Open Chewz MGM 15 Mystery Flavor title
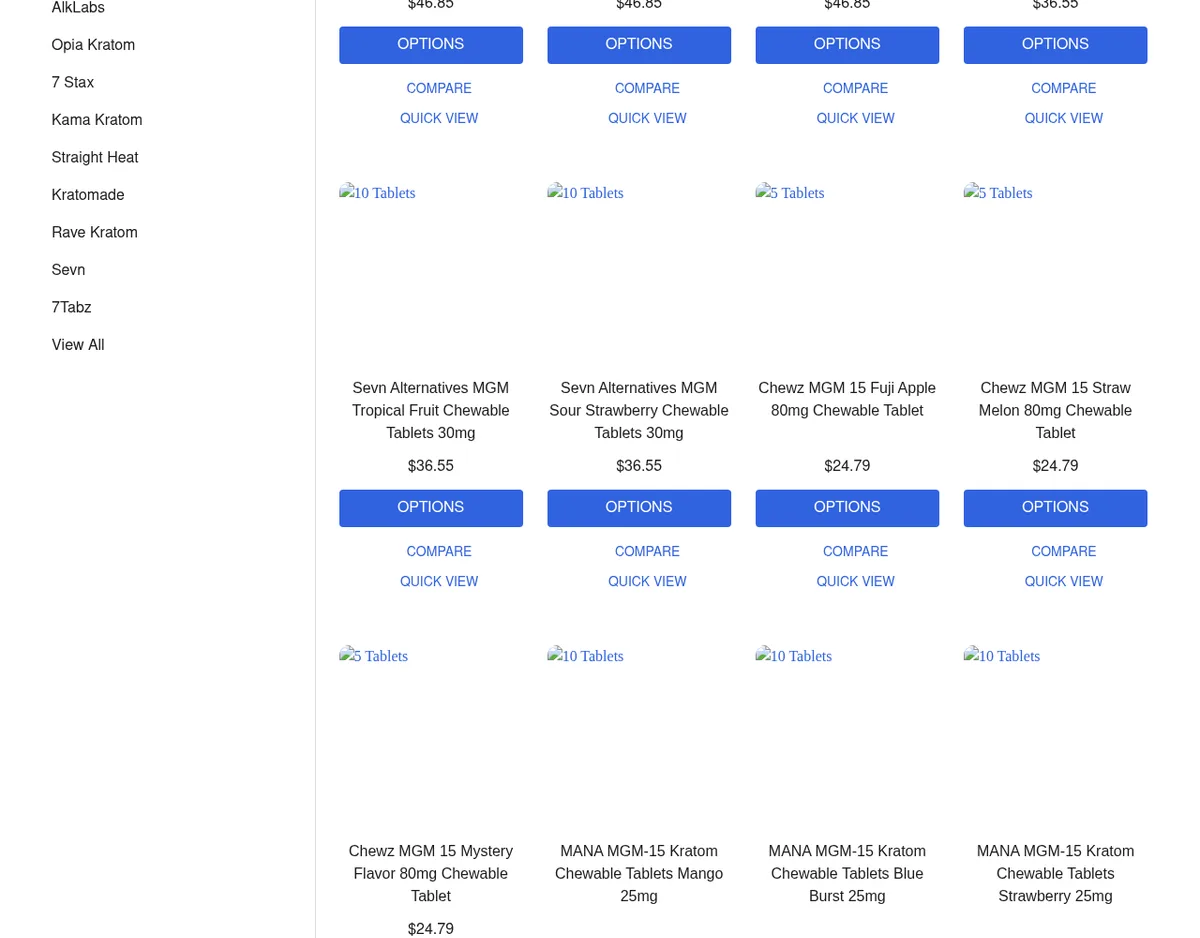This screenshot has width=1200, height=938. click(431, 873)
